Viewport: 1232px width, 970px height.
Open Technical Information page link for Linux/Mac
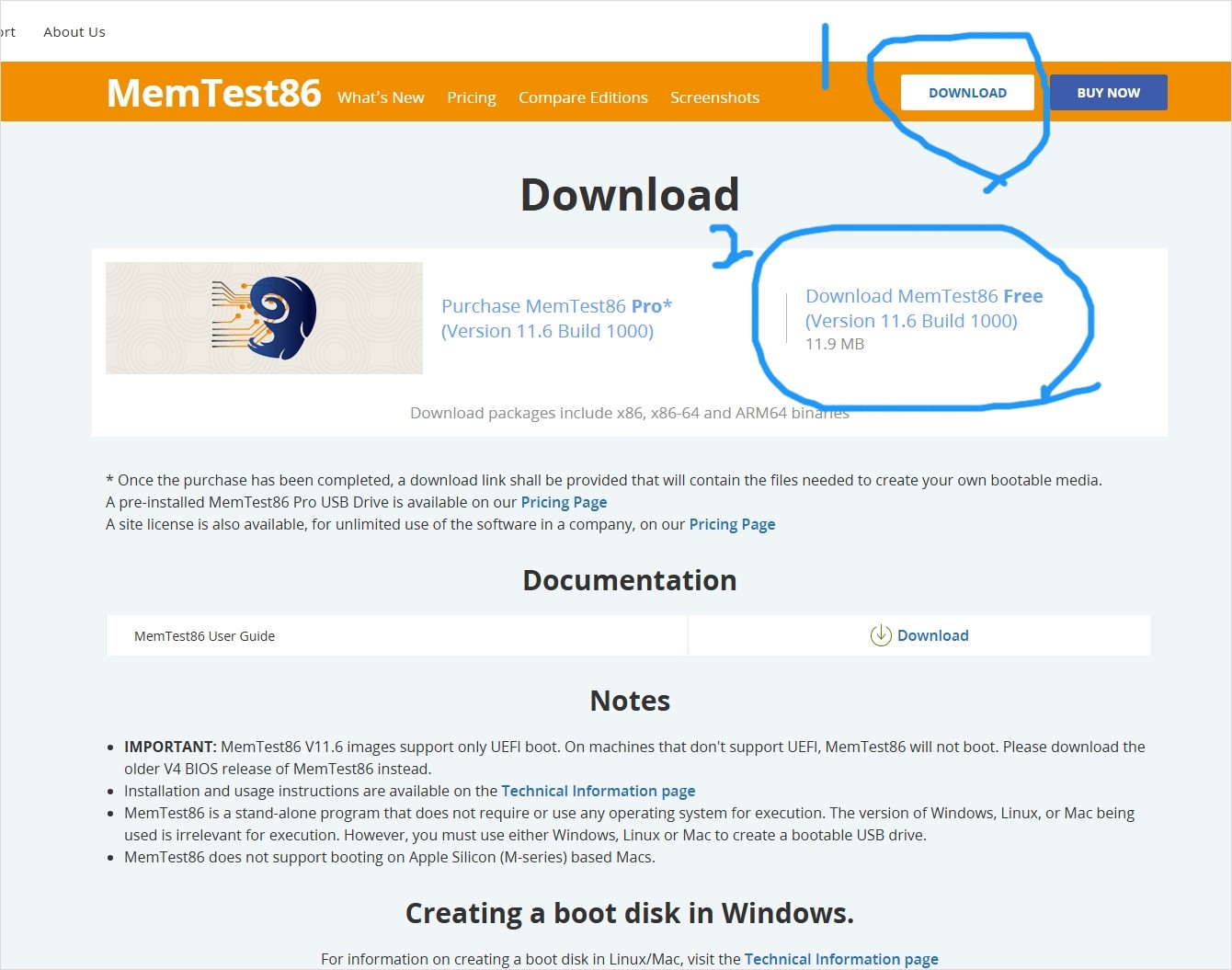coord(840,959)
